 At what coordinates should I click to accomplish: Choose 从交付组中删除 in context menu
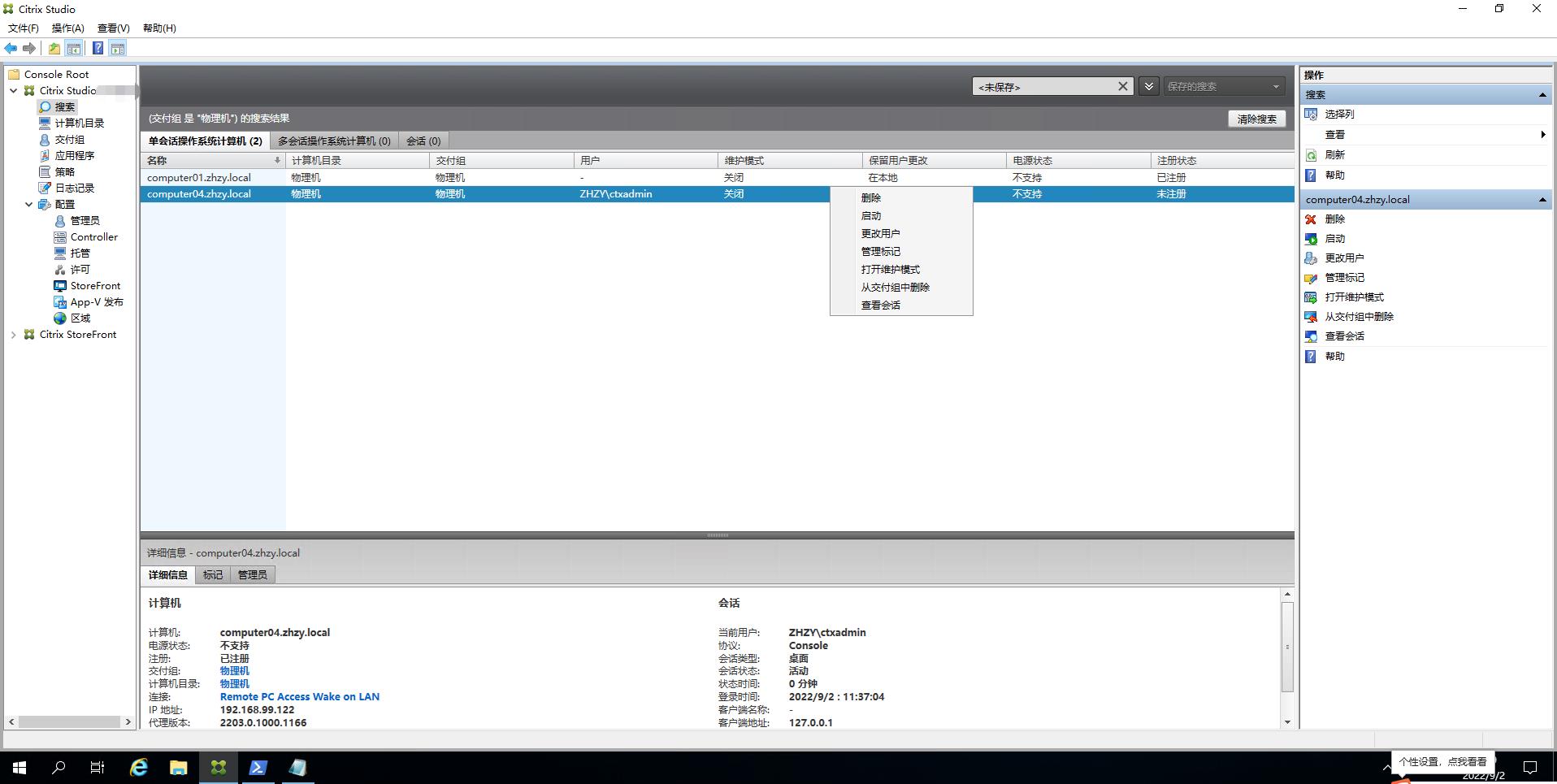[x=901, y=287]
